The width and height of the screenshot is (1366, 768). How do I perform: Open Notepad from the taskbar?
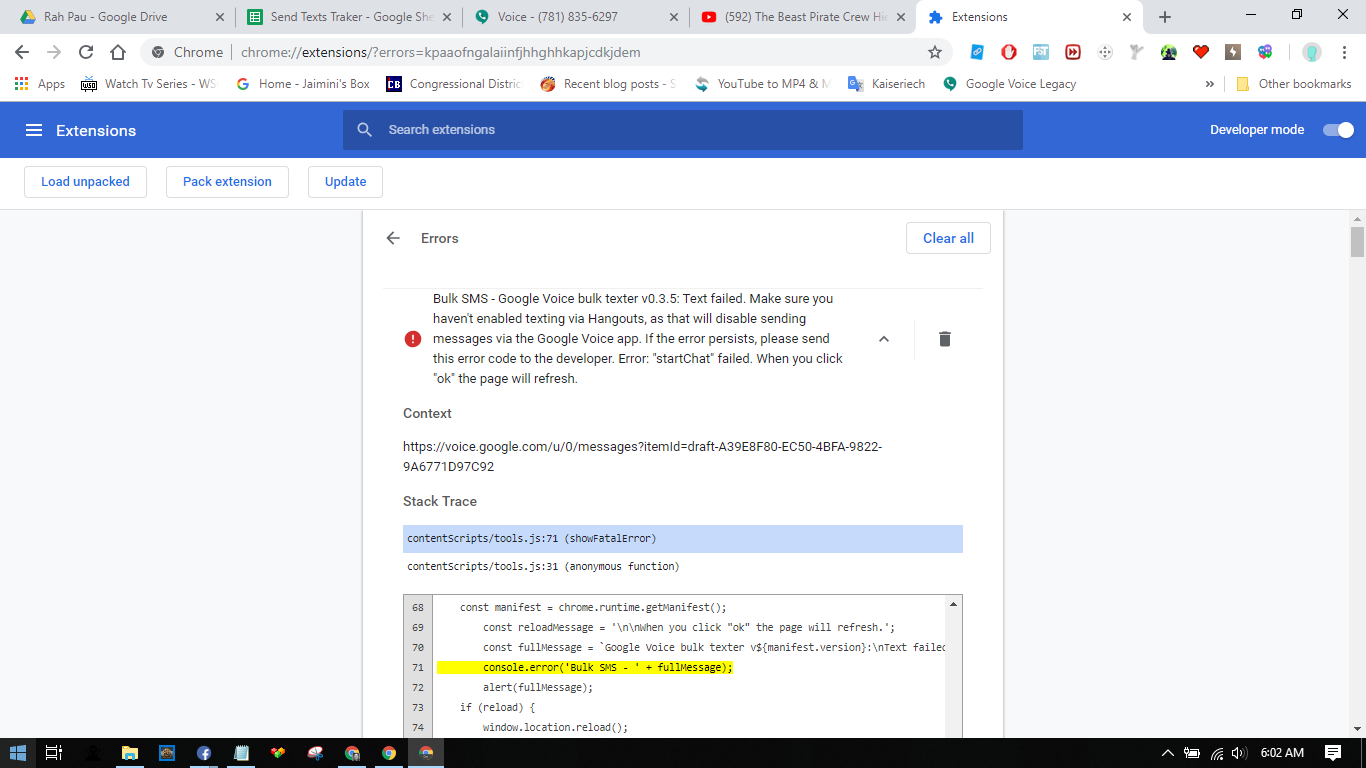coord(241,753)
